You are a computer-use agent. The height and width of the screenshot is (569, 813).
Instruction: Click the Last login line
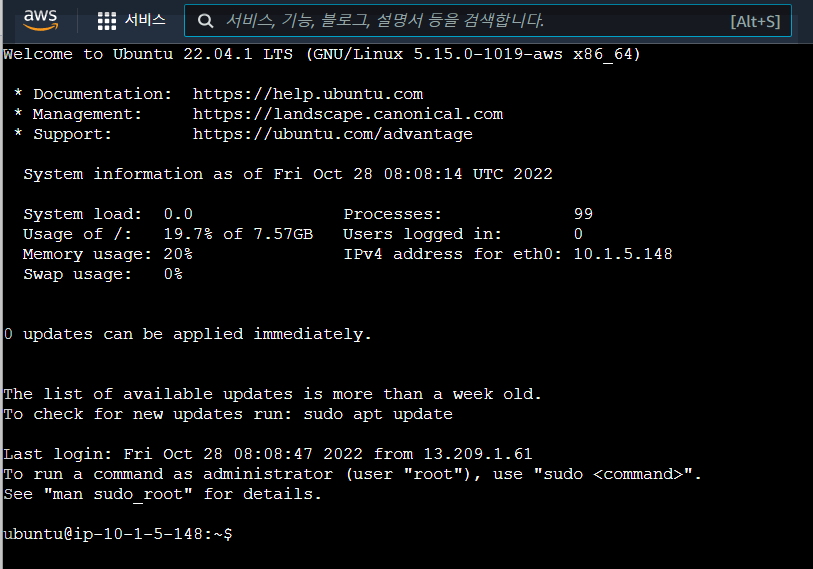pyautogui.click(x=268, y=454)
